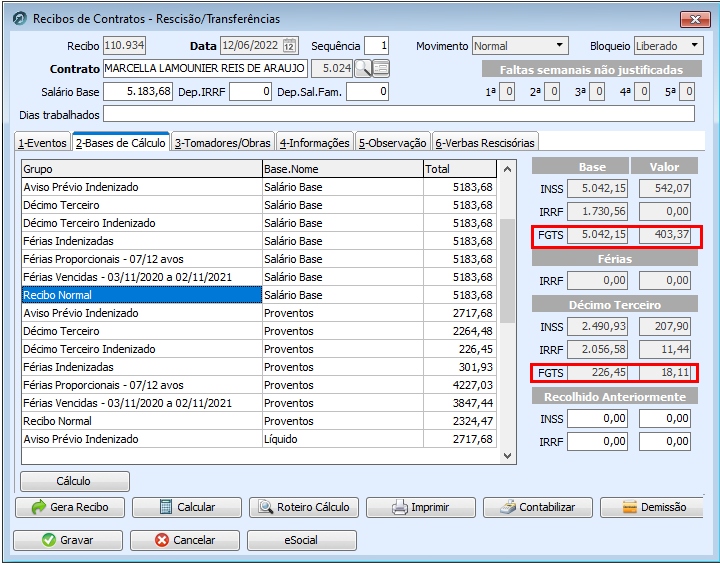
Task: Click Recolhido Anteriormente IRRF valor field
Action: coord(665,441)
